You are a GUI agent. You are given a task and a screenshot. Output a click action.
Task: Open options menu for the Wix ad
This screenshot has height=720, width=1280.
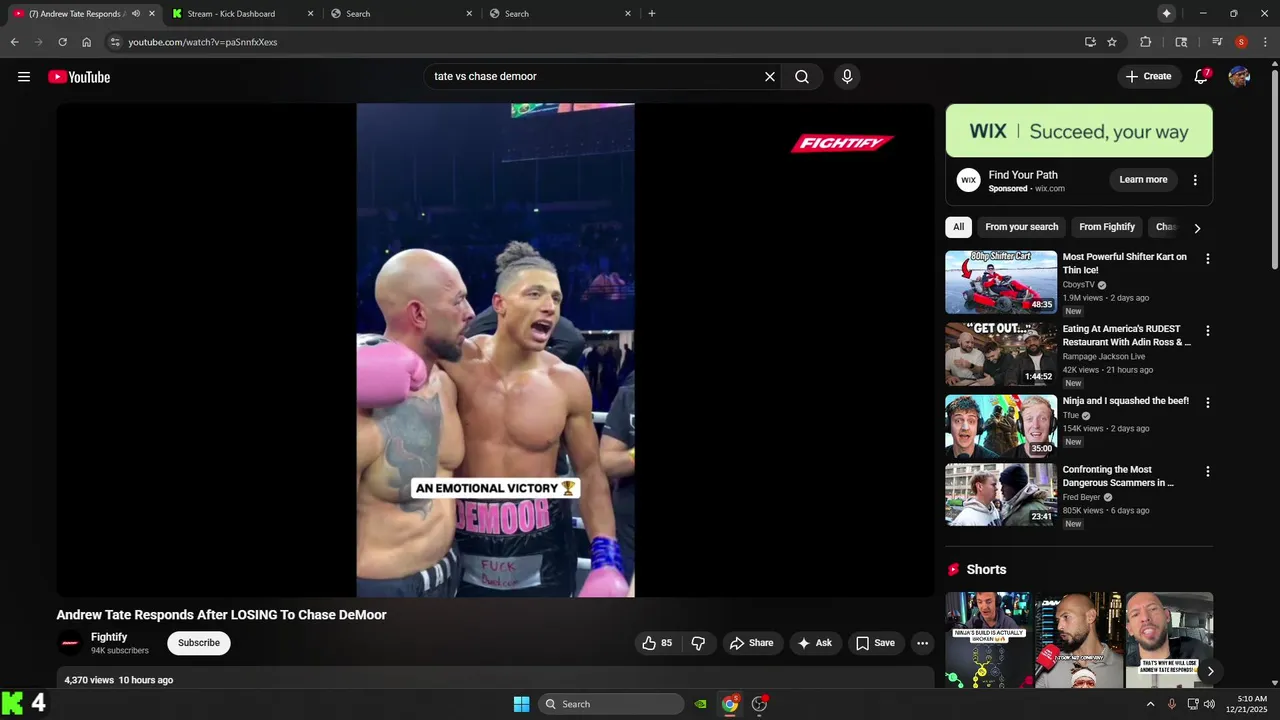1195,180
